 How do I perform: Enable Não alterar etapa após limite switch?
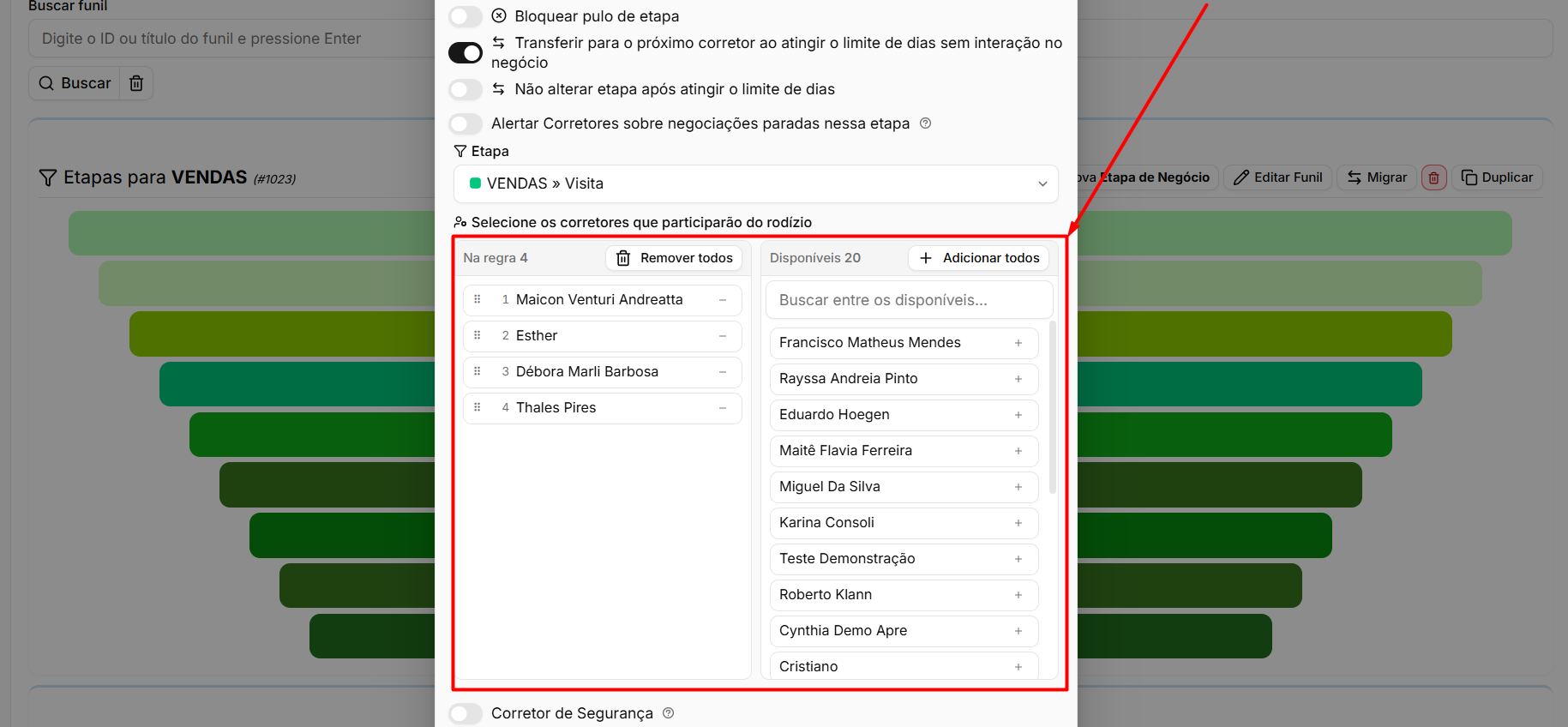[466, 89]
